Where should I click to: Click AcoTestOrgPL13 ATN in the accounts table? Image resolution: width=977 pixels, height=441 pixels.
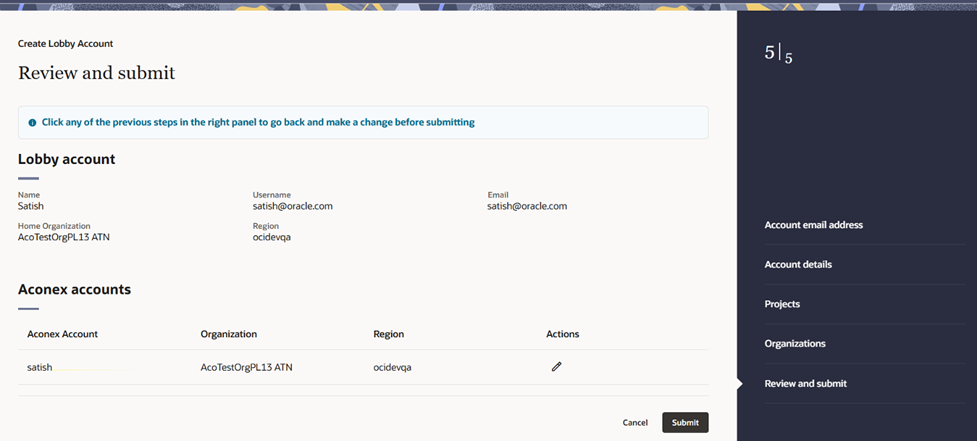point(246,367)
